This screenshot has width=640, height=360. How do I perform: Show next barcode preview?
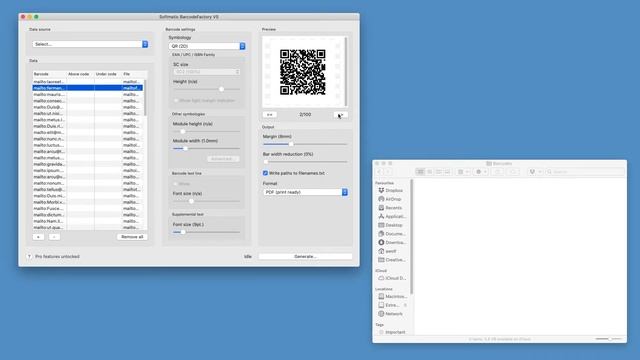[340, 115]
